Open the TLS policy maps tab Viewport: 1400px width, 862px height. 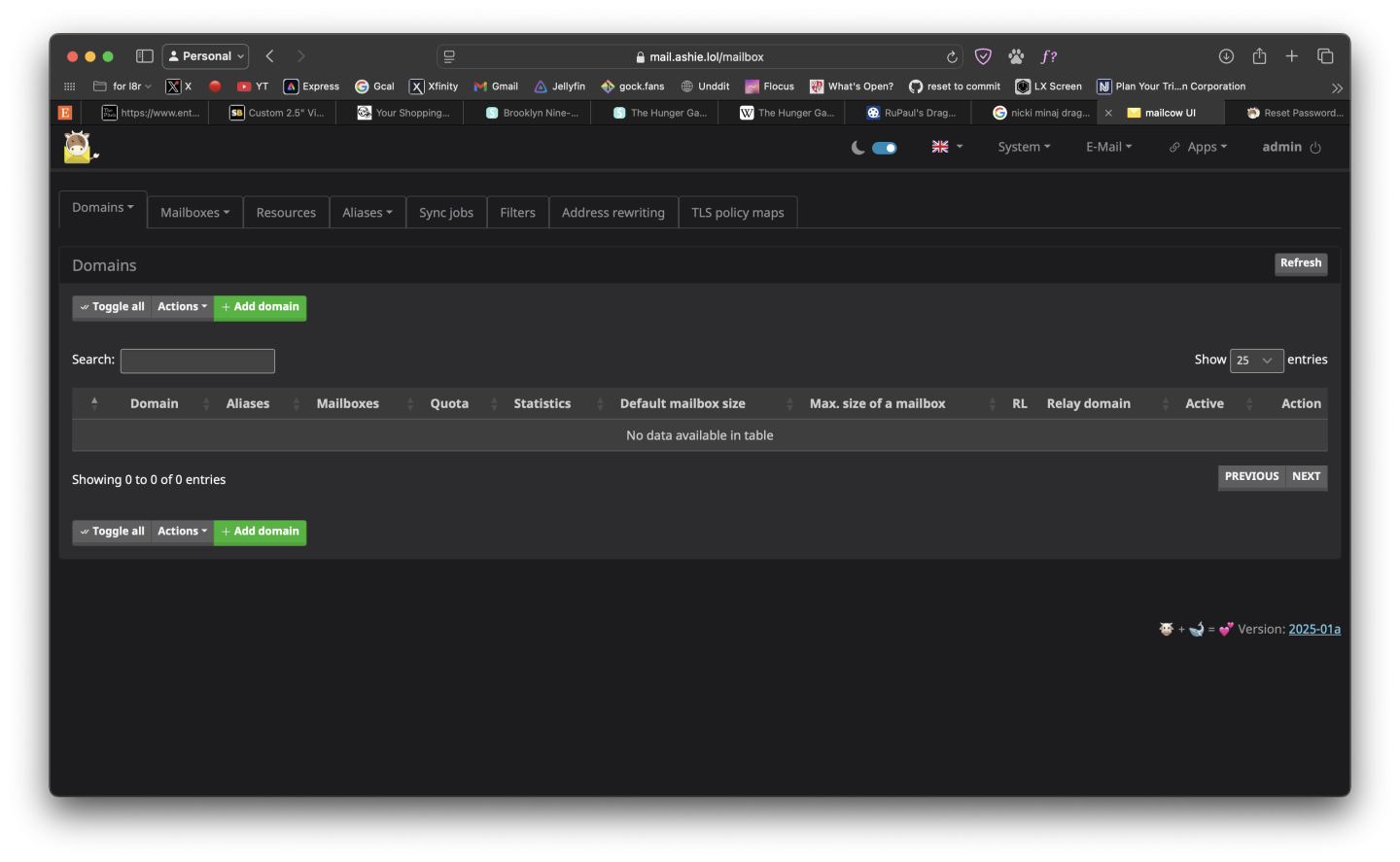coord(737,213)
